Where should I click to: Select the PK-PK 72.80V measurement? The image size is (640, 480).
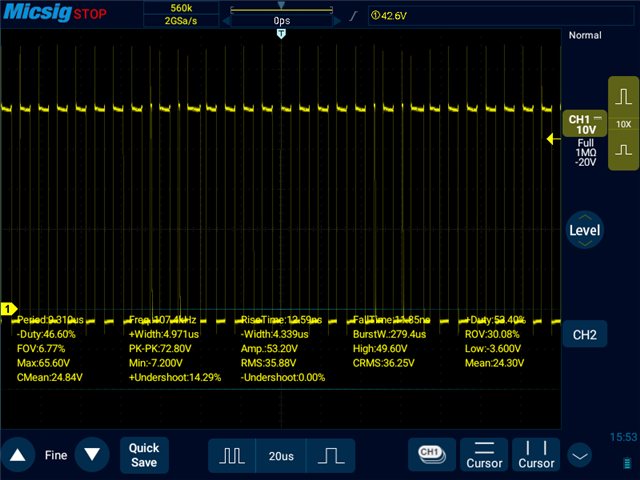(160, 349)
